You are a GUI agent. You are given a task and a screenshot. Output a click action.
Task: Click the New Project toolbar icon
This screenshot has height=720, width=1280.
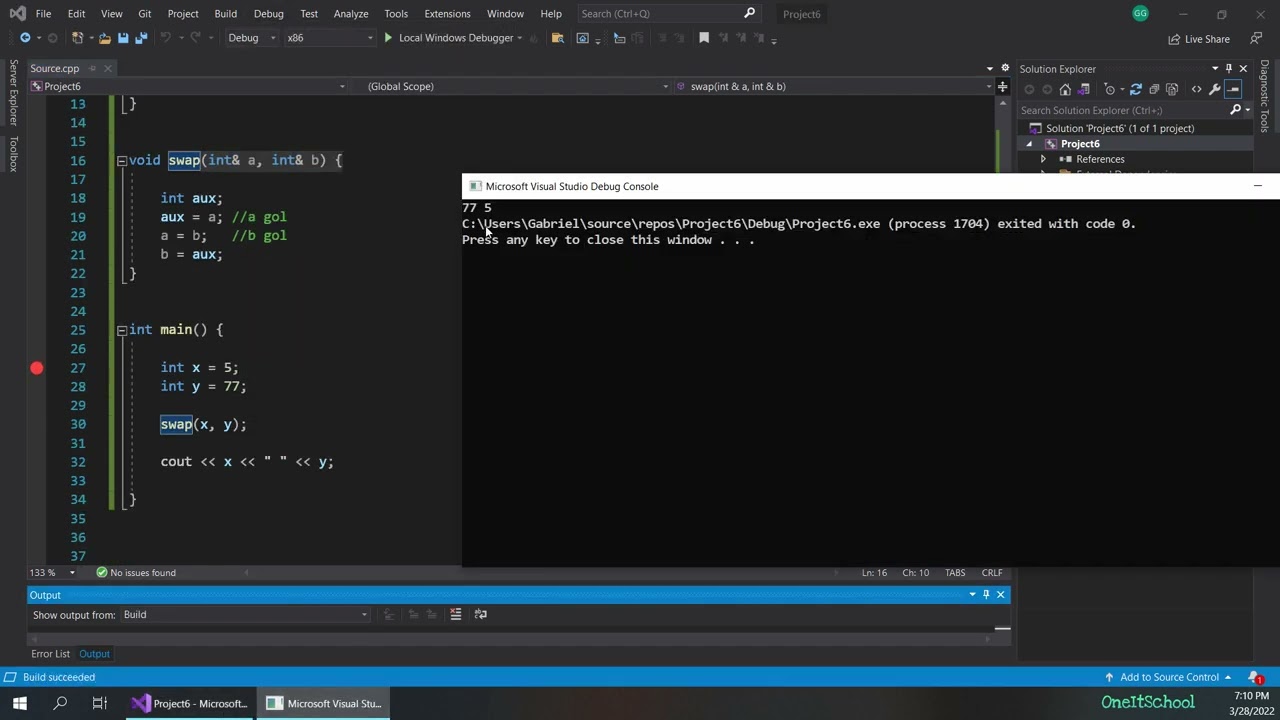click(77, 38)
